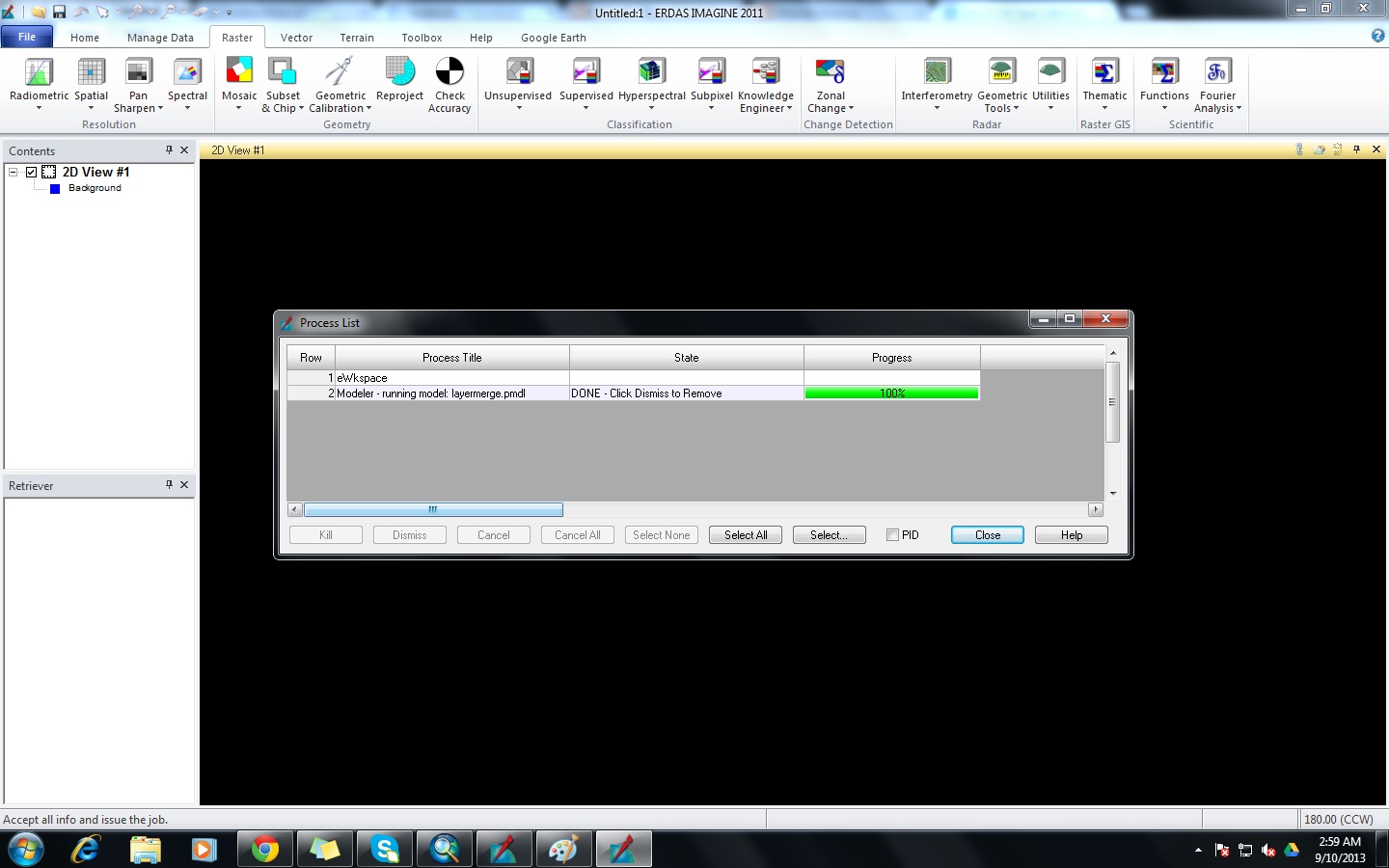Select the layermerge.pmdl Modeler process row
Screen dimensions: 1389x868
[634, 393]
